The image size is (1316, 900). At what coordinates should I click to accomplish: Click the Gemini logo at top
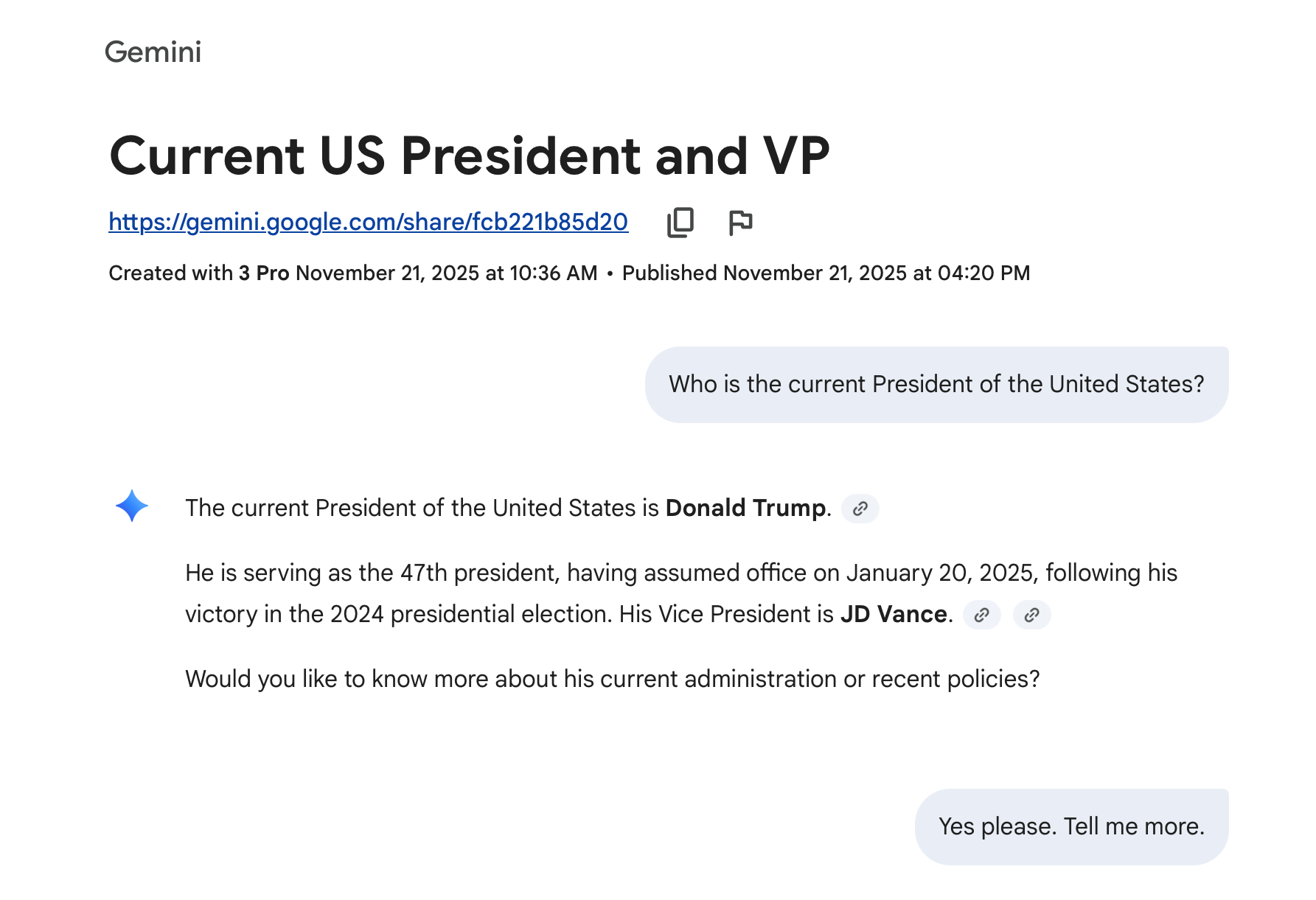click(x=153, y=52)
